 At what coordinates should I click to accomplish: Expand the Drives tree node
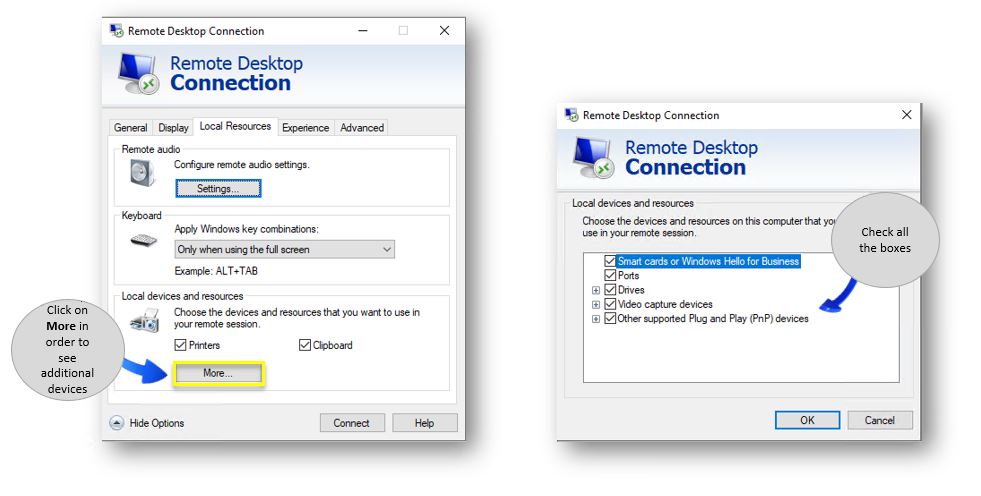[x=596, y=290]
